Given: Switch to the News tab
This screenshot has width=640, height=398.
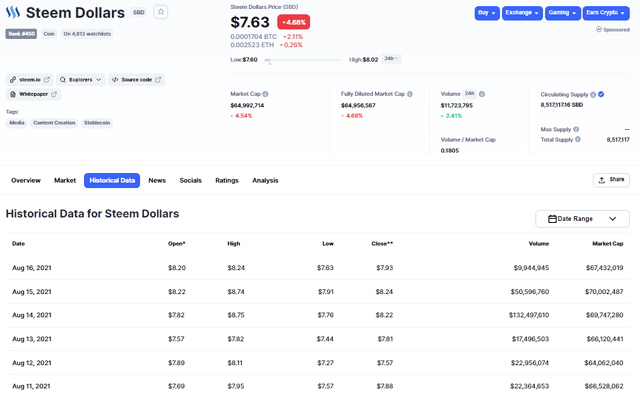Looking at the screenshot, I should (x=157, y=180).
